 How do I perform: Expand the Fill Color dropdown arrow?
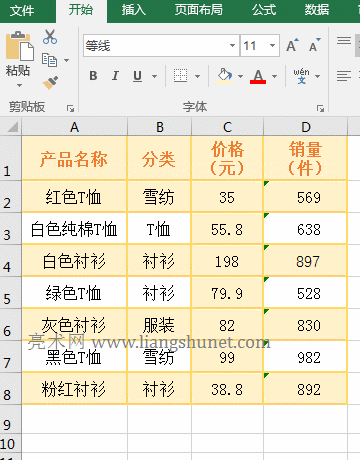pos(241,77)
